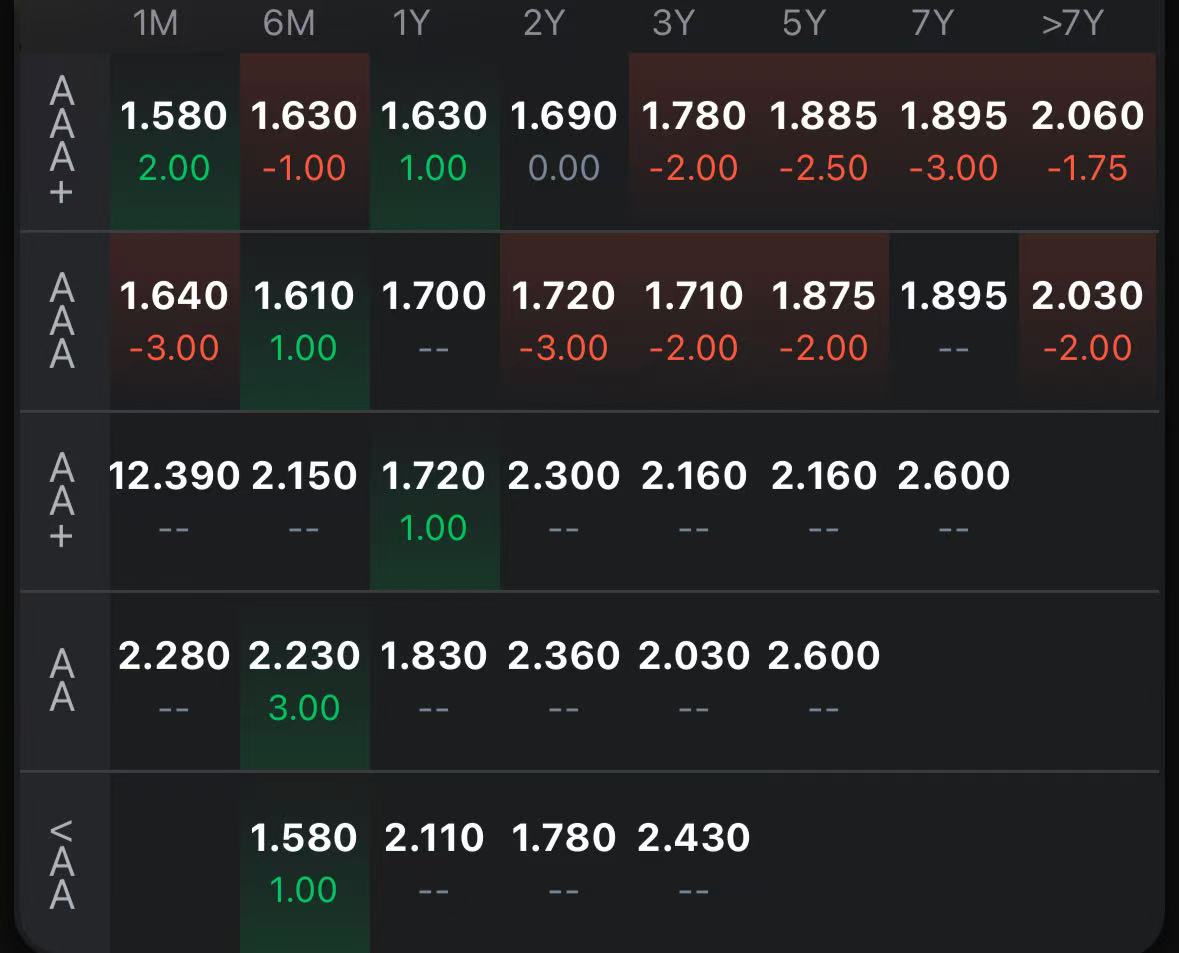The width and height of the screenshot is (1179, 953).
Task: Open AA 6M cell showing 2.230
Action: (x=305, y=681)
